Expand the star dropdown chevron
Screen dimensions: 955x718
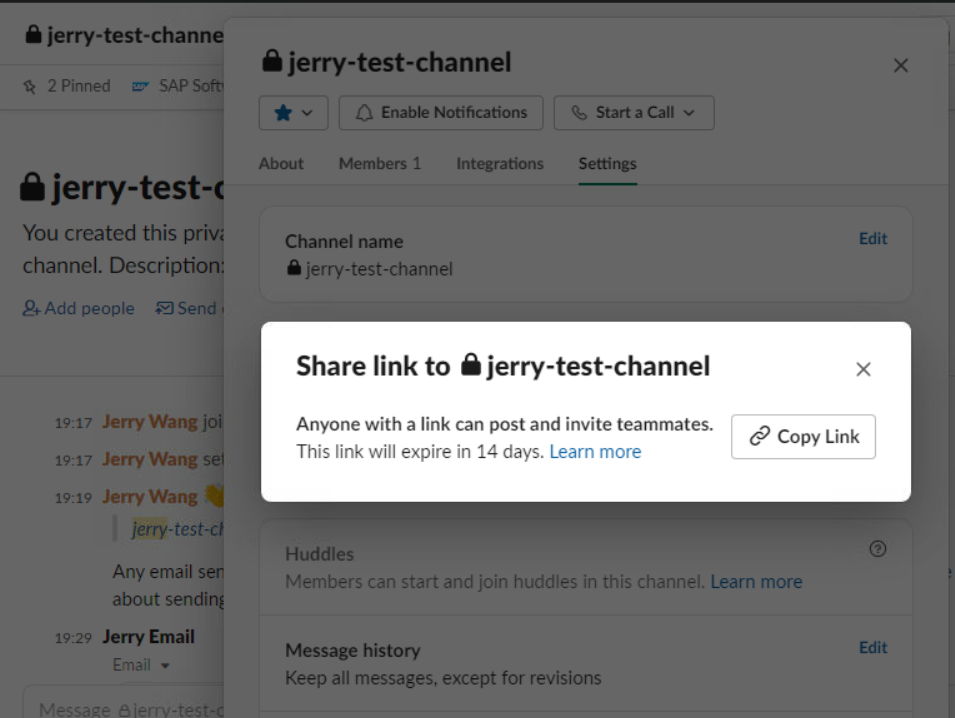click(x=307, y=113)
